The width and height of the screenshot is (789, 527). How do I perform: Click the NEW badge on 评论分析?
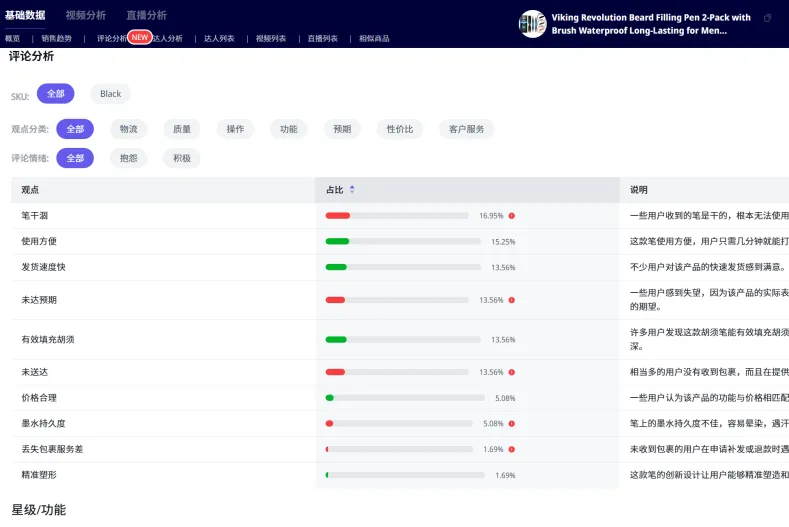click(140, 37)
